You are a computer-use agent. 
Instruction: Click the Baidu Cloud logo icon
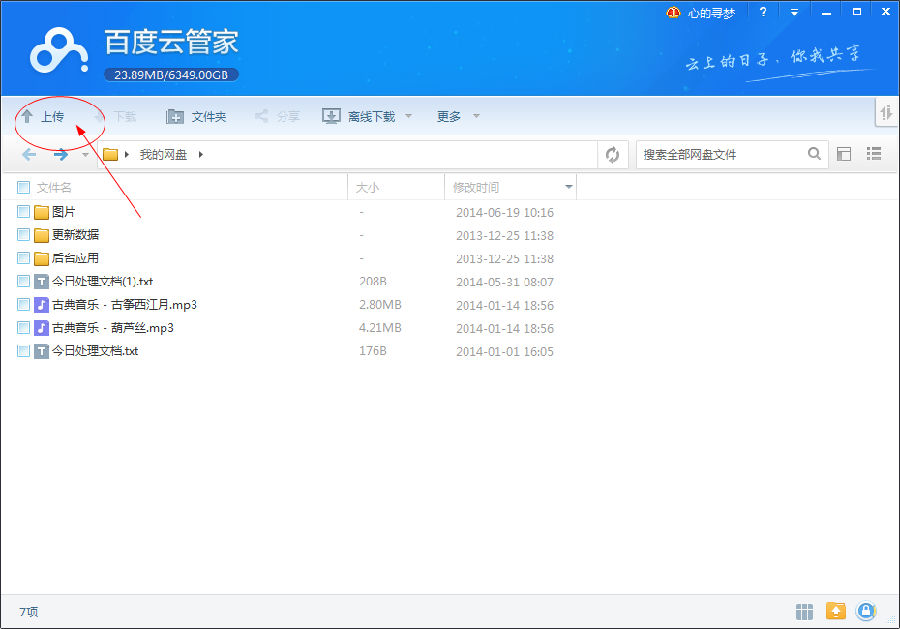point(59,51)
